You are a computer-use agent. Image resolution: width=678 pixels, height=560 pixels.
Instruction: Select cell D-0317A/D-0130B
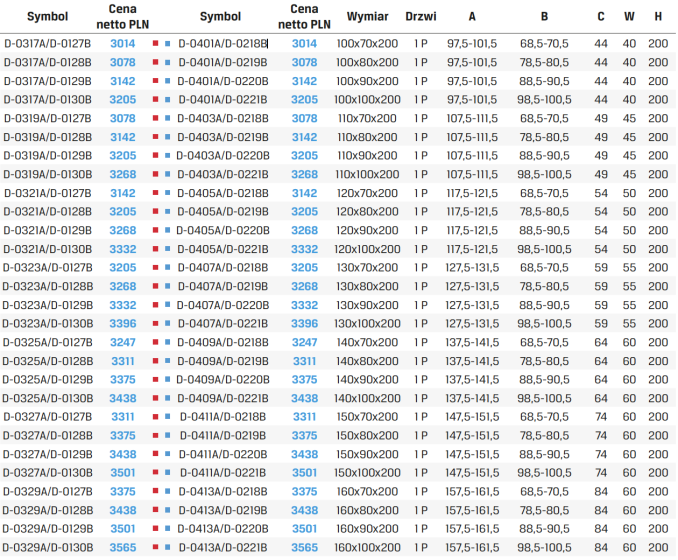(x=48, y=100)
